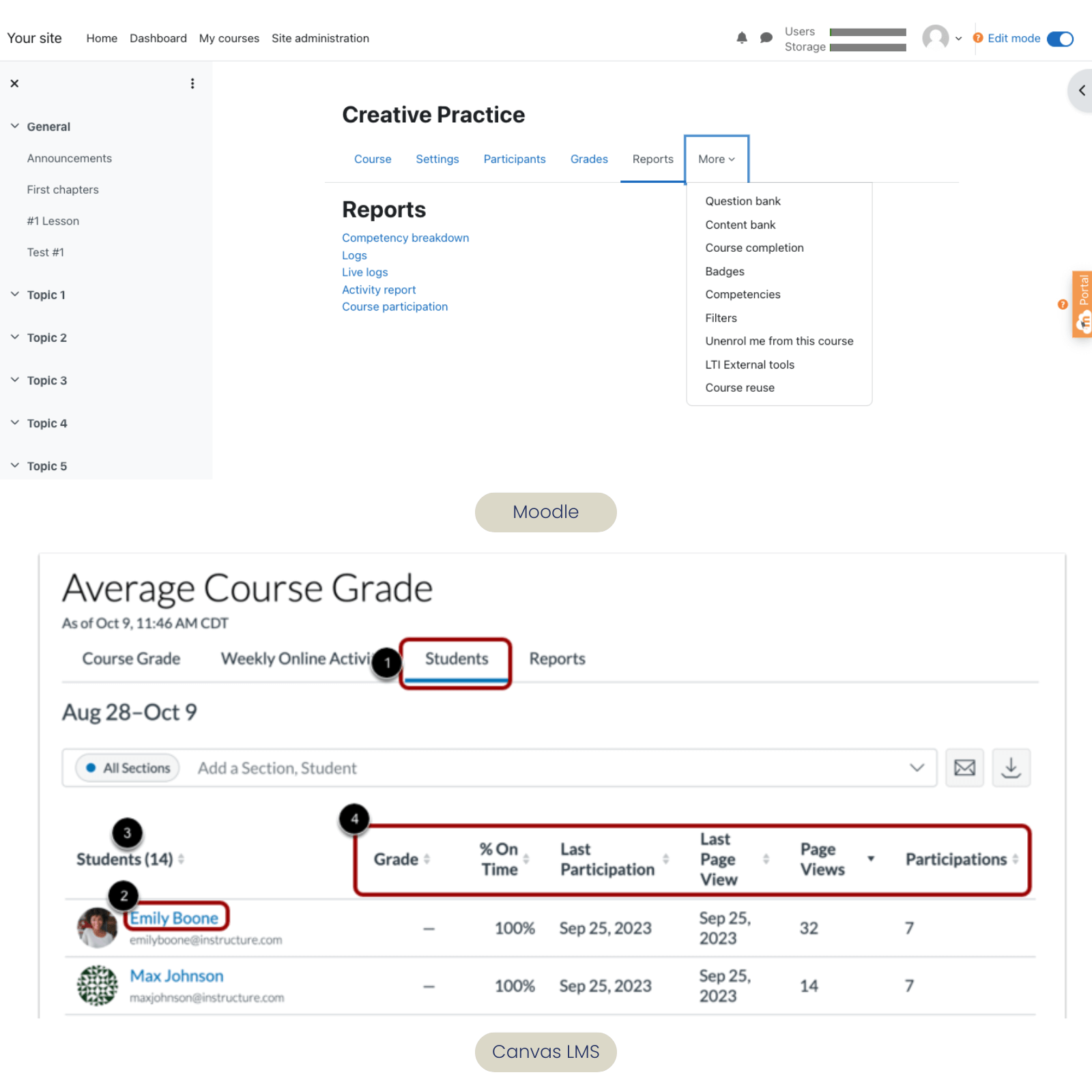
Task: Open Test #1 in course index
Action: [46, 253]
